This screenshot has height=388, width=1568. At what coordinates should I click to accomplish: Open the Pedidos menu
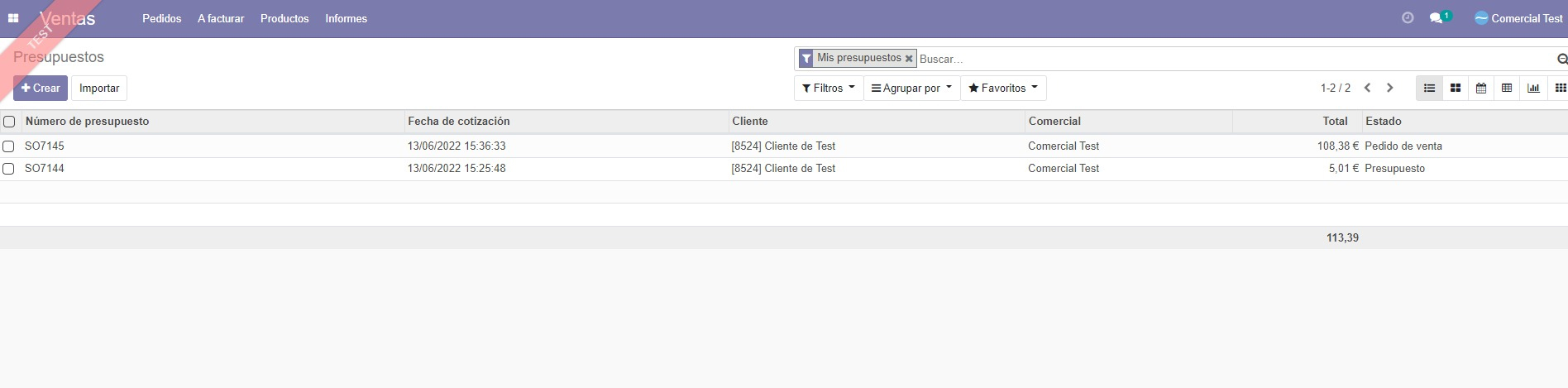[161, 18]
